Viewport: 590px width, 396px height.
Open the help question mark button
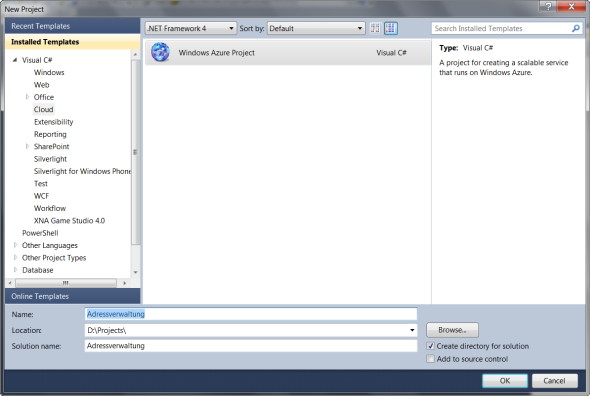(548, 6)
